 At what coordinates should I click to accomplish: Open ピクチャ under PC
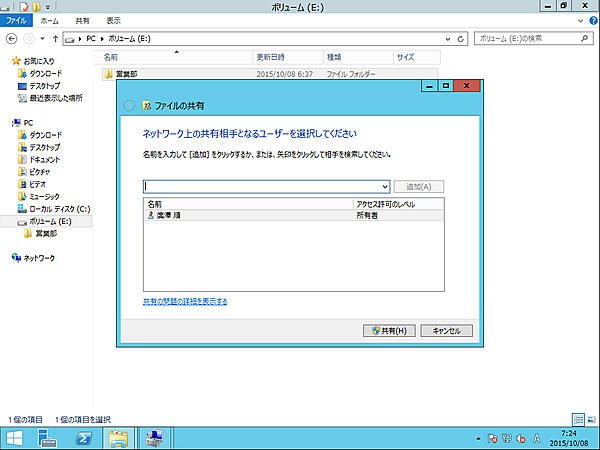[x=34, y=172]
